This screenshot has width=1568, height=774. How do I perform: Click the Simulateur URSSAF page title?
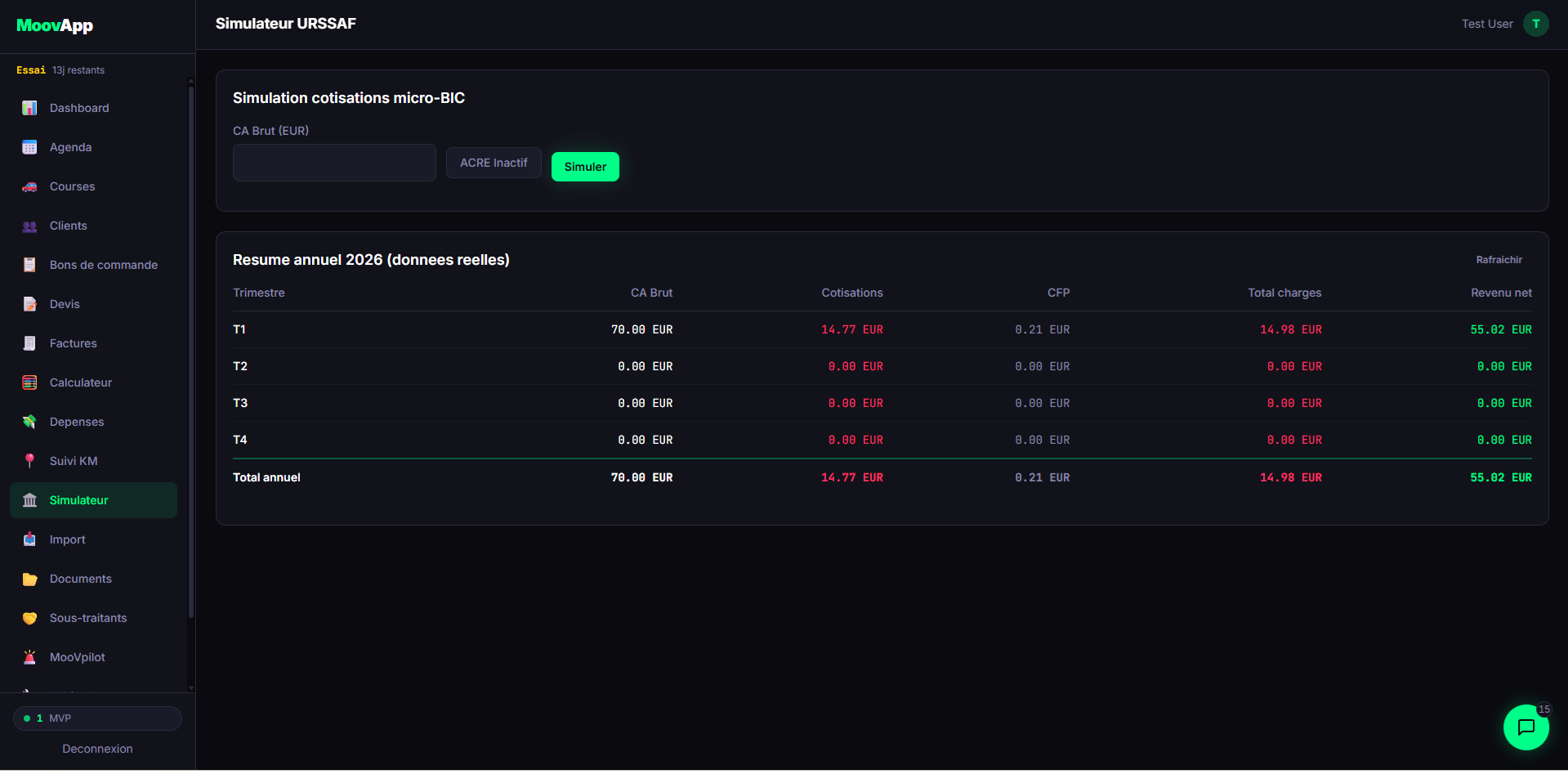click(x=286, y=24)
